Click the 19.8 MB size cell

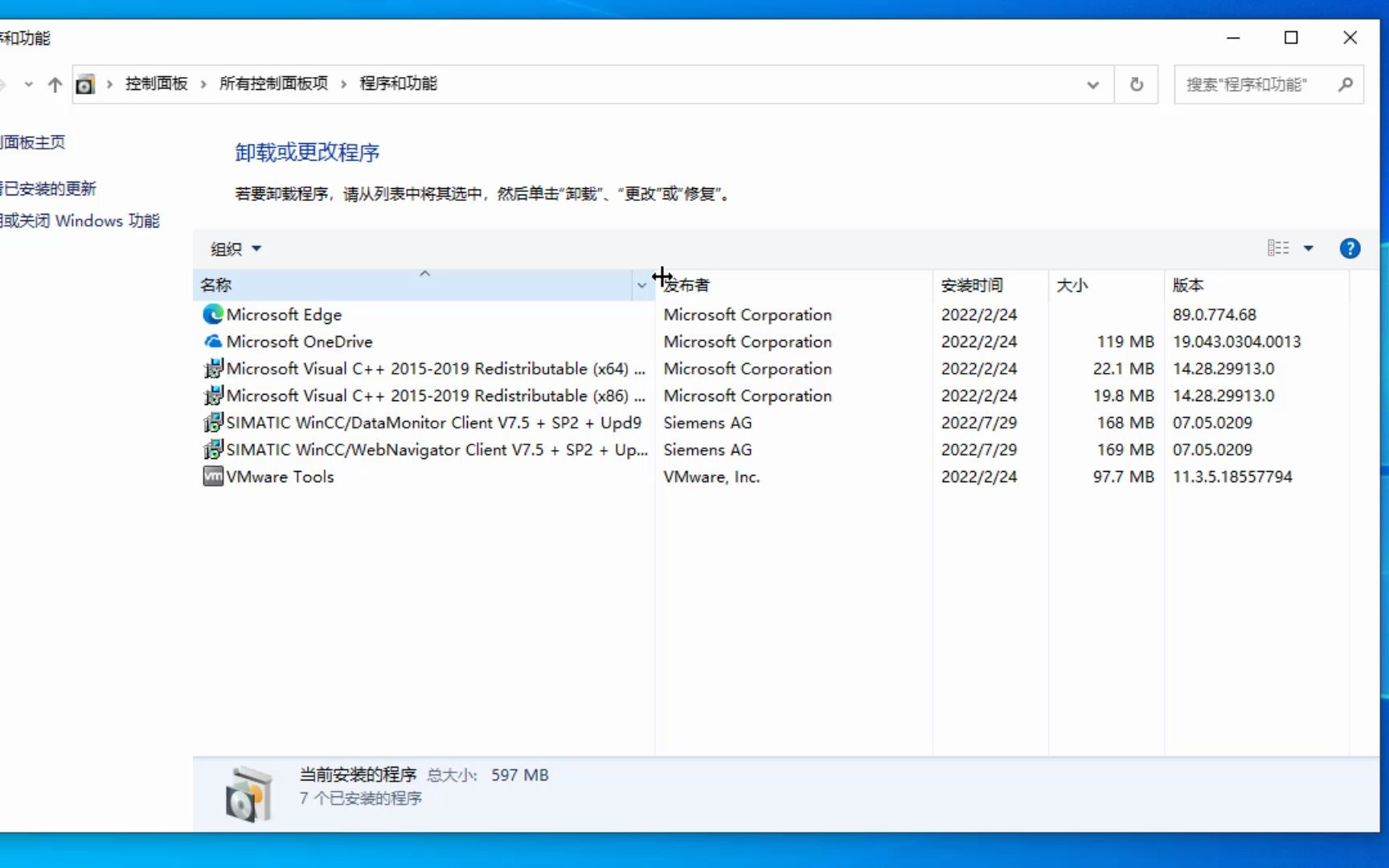(x=1123, y=395)
